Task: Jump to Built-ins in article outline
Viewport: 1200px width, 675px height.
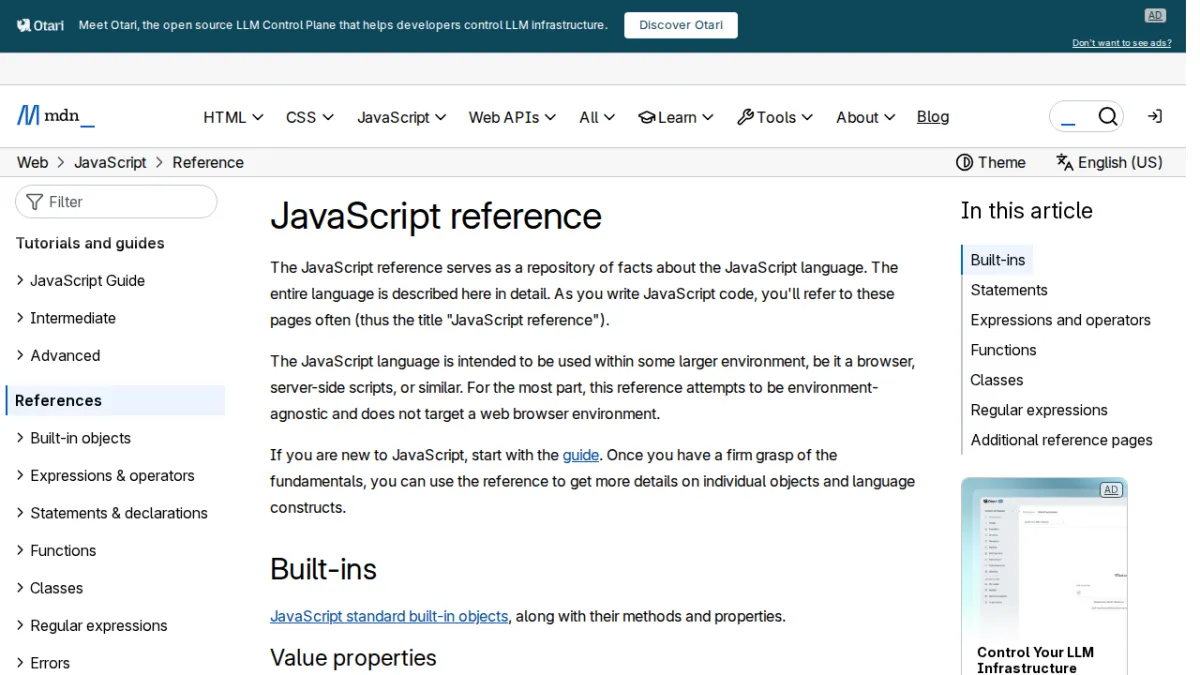Action: click(998, 260)
